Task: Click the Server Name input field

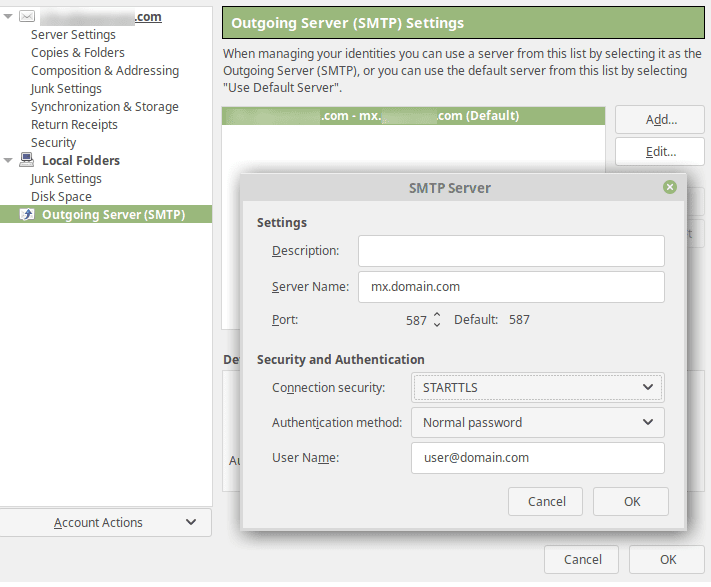Action: click(511, 287)
